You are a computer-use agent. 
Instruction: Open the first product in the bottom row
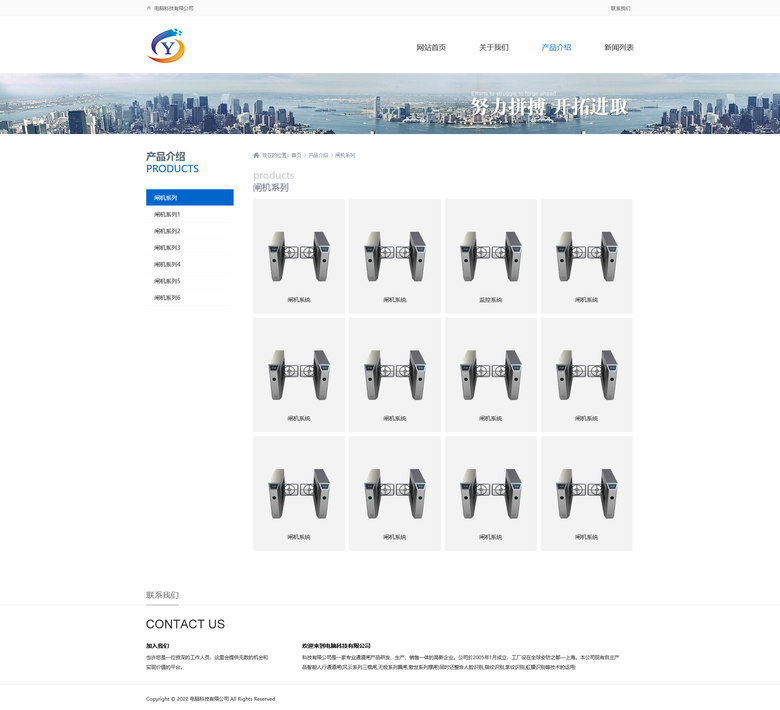(298, 493)
